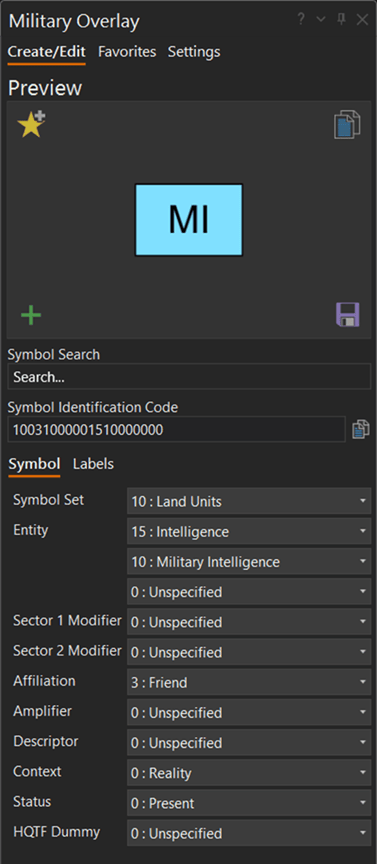This screenshot has height=864, width=377.
Task: Copy preview symbol image icon
Action: (347, 124)
